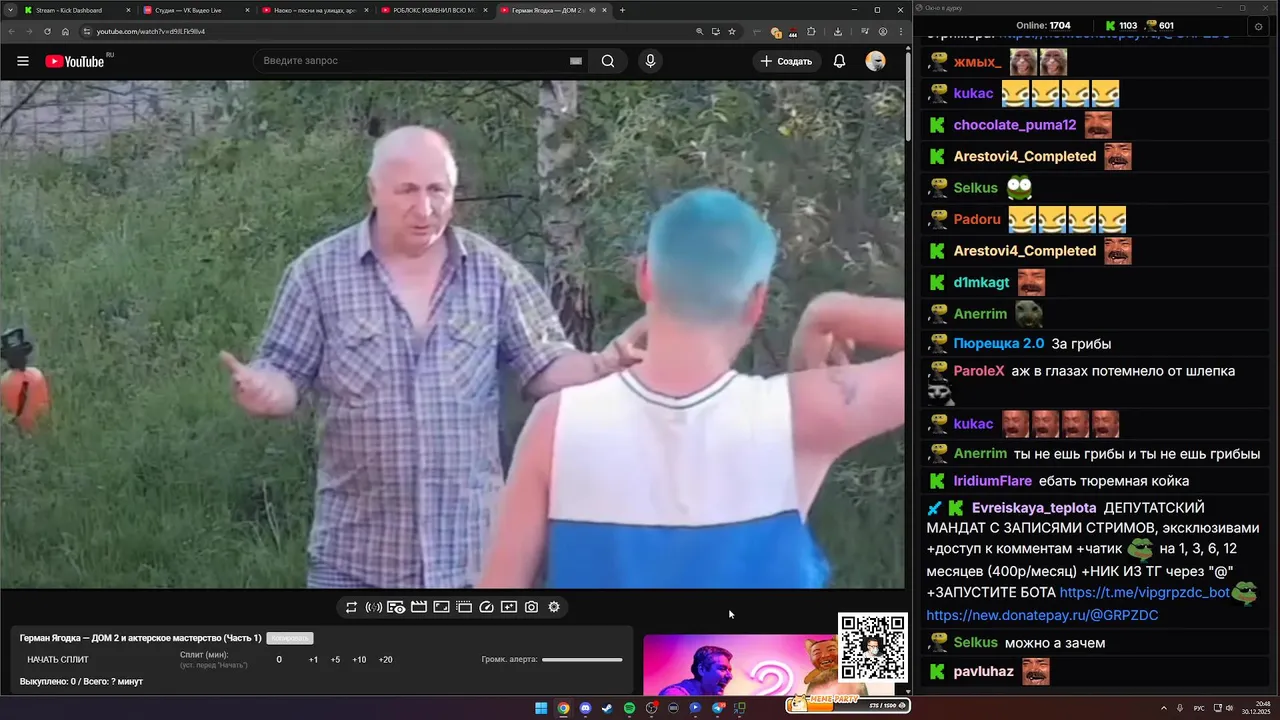Adjust the Громк. алерта volume slider
The height and width of the screenshot is (720, 1280).
(x=582, y=660)
